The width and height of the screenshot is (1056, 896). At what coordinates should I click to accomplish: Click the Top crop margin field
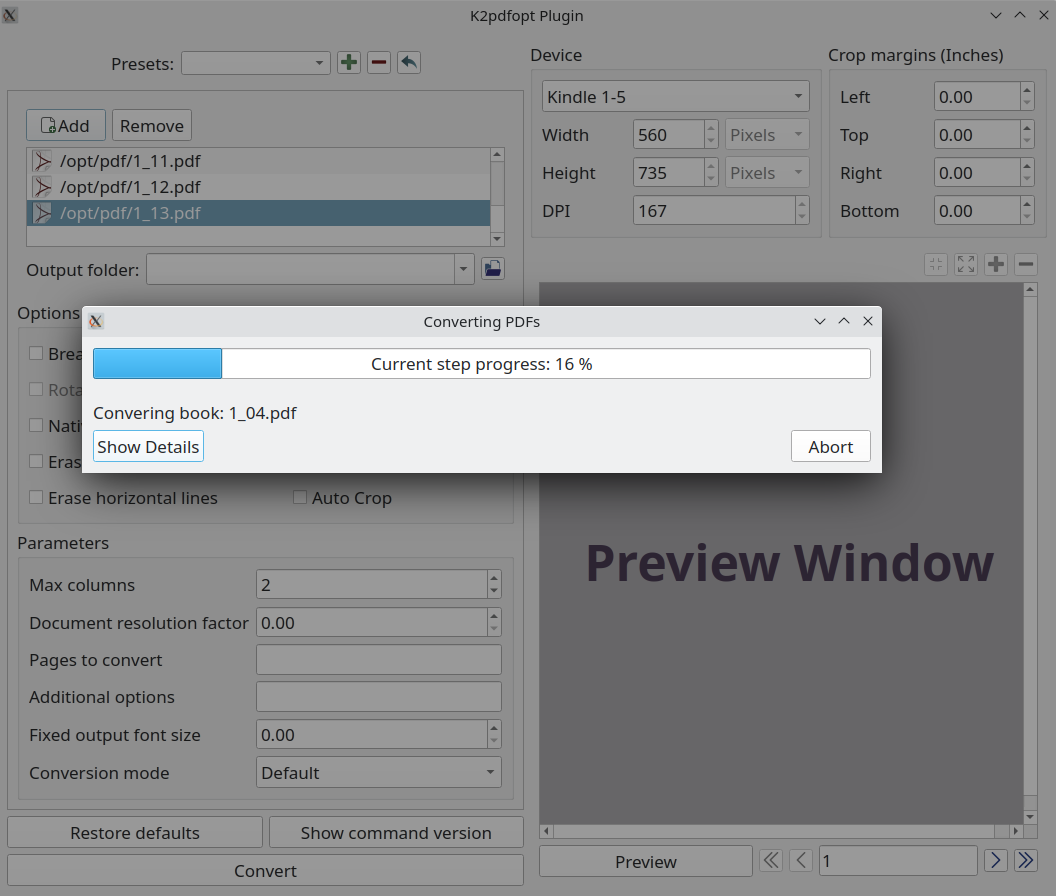(977, 135)
